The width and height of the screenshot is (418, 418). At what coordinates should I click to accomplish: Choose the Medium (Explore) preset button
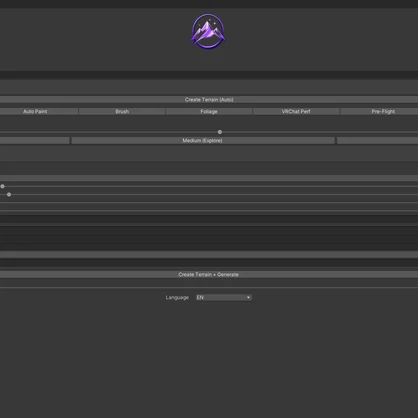tap(203, 141)
